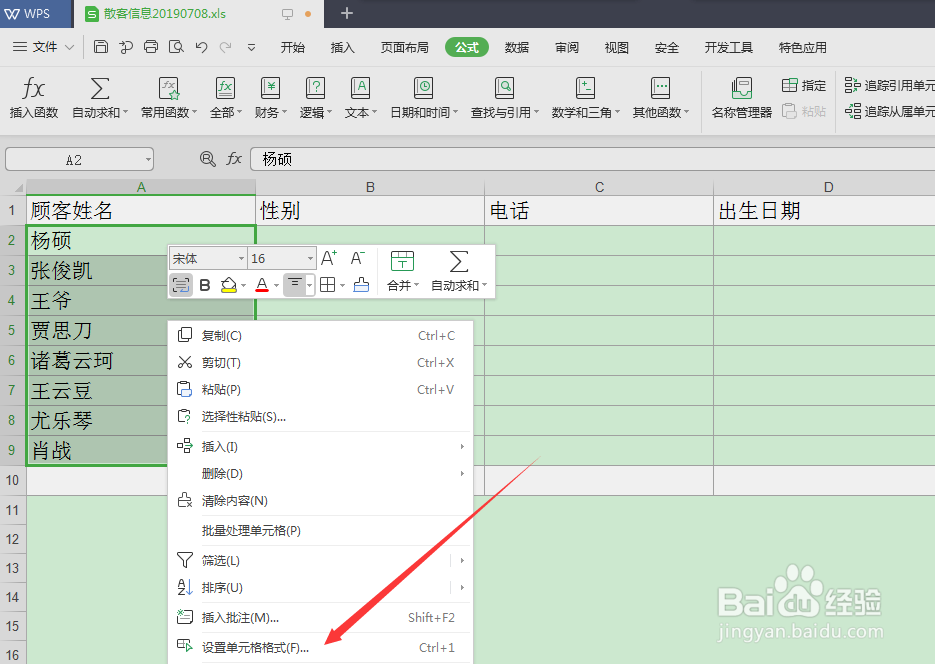Viewport: 935px width, 664px height.
Task: Click the zoom magnifier beside formula bar
Action: pos(208,159)
